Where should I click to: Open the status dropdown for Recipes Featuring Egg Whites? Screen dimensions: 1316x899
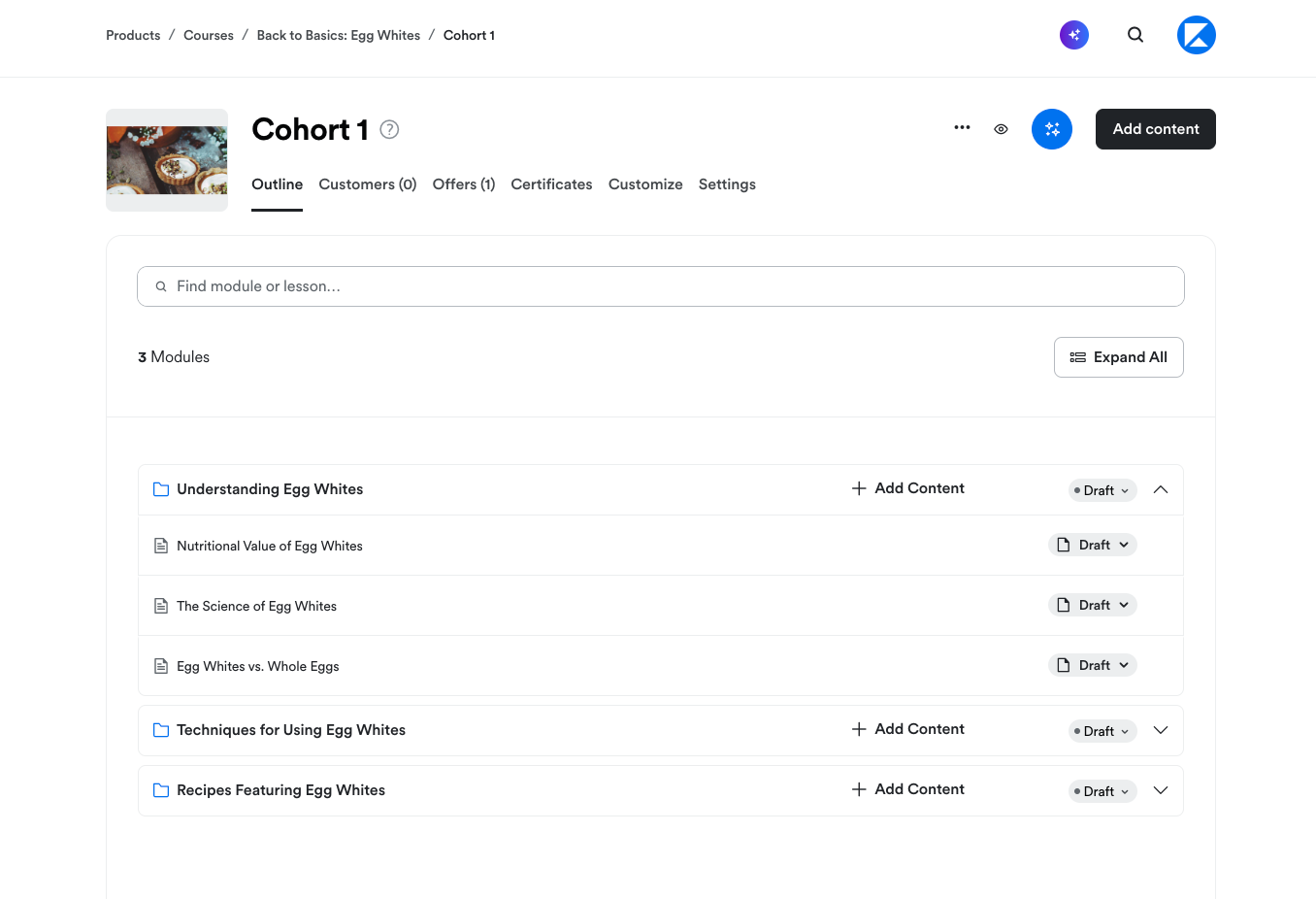click(x=1102, y=791)
